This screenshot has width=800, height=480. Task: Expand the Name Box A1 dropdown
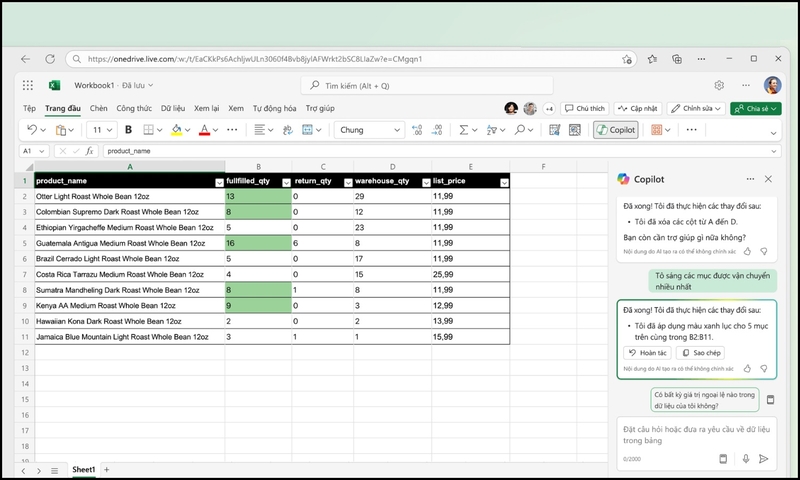tap(42, 151)
